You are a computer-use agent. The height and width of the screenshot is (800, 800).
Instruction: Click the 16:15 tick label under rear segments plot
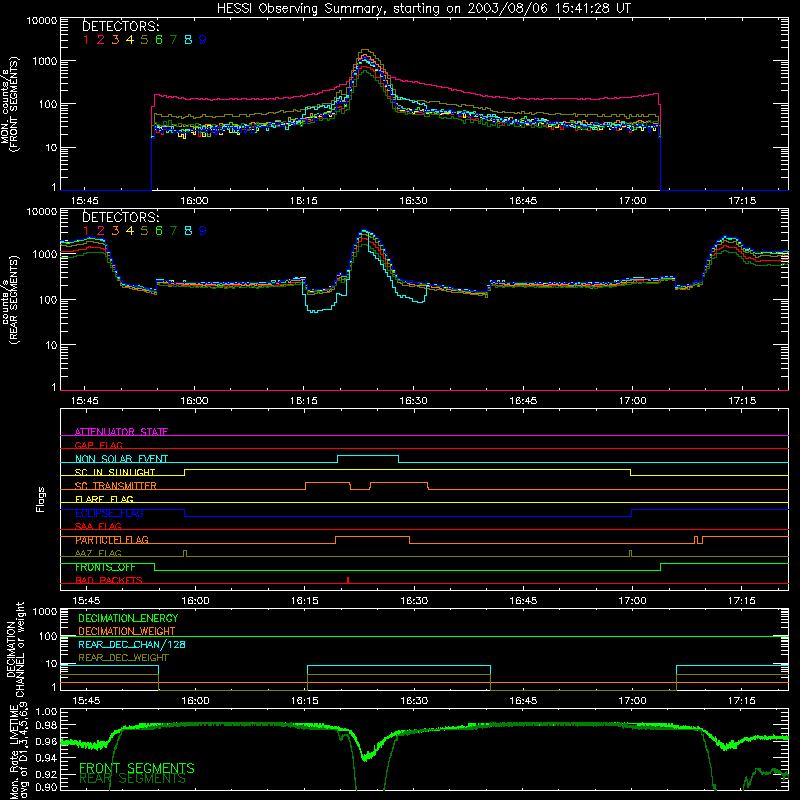304,401
